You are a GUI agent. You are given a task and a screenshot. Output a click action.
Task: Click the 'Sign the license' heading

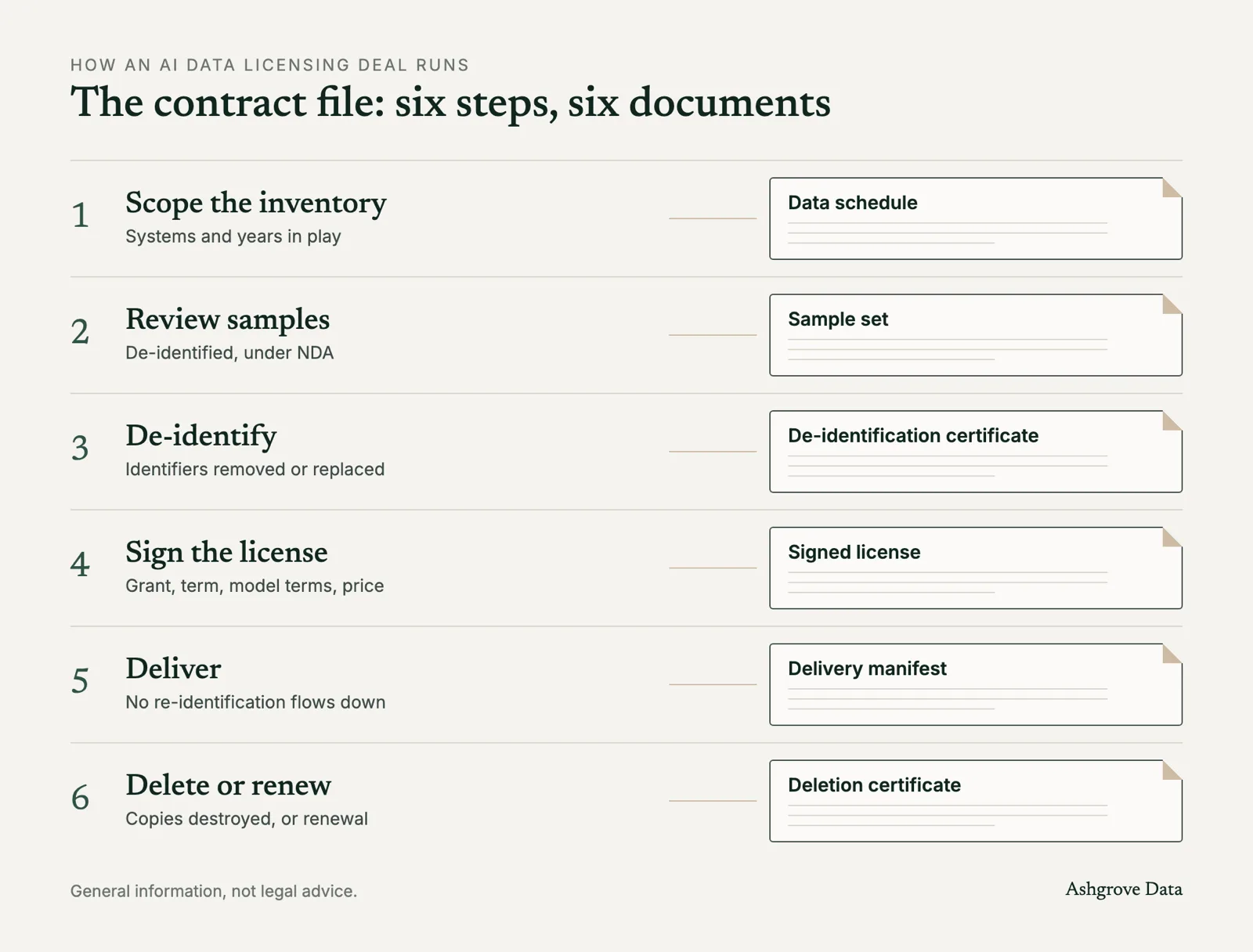(226, 553)
